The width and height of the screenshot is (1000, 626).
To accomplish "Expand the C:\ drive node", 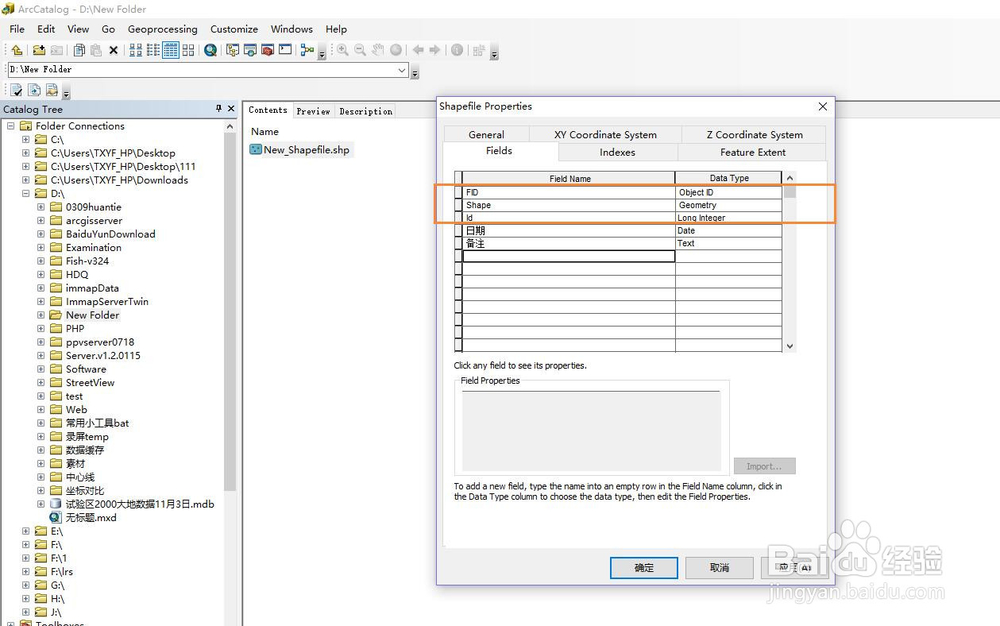I will (26, 140).
